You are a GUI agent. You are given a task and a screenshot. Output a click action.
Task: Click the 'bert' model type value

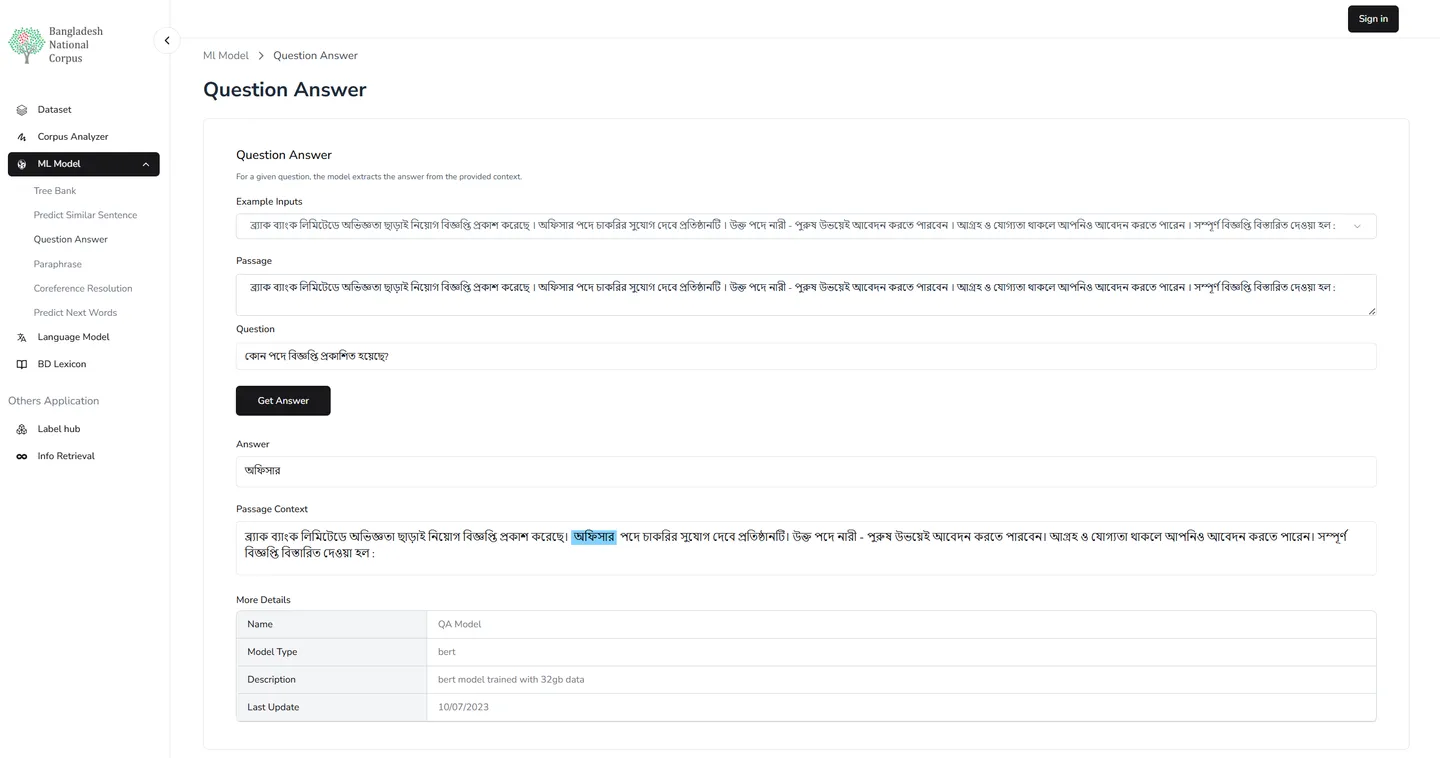coord(447,652)
